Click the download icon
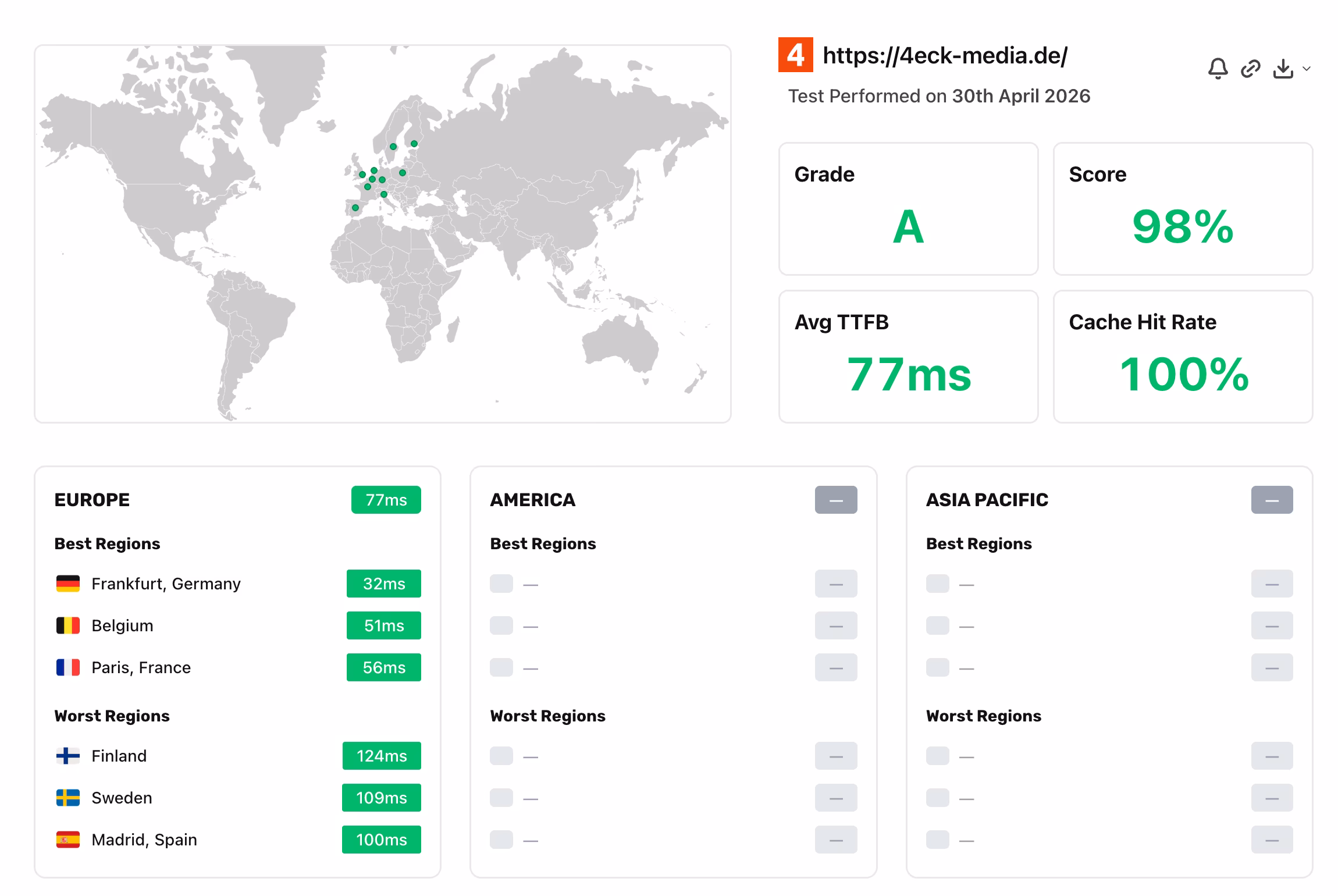The image size is (1338, 896). pos(1283,69)
